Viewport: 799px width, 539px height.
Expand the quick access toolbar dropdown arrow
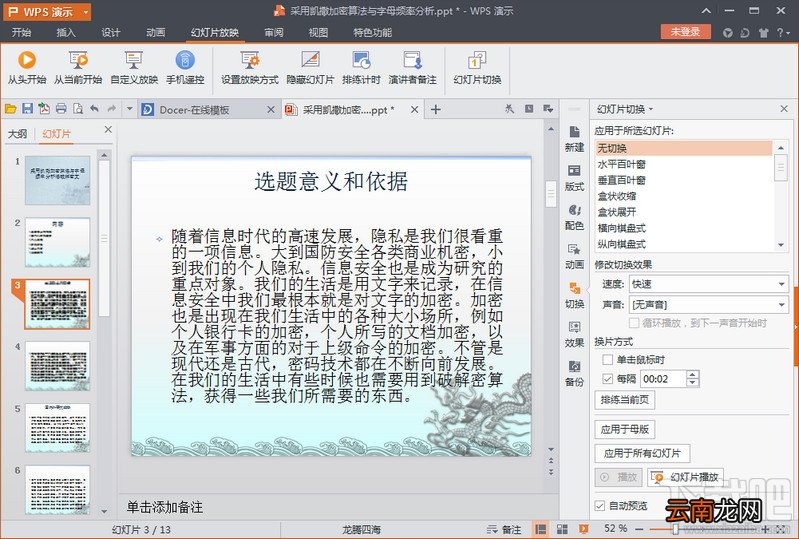pyautogui.click(x=129, y=109)
